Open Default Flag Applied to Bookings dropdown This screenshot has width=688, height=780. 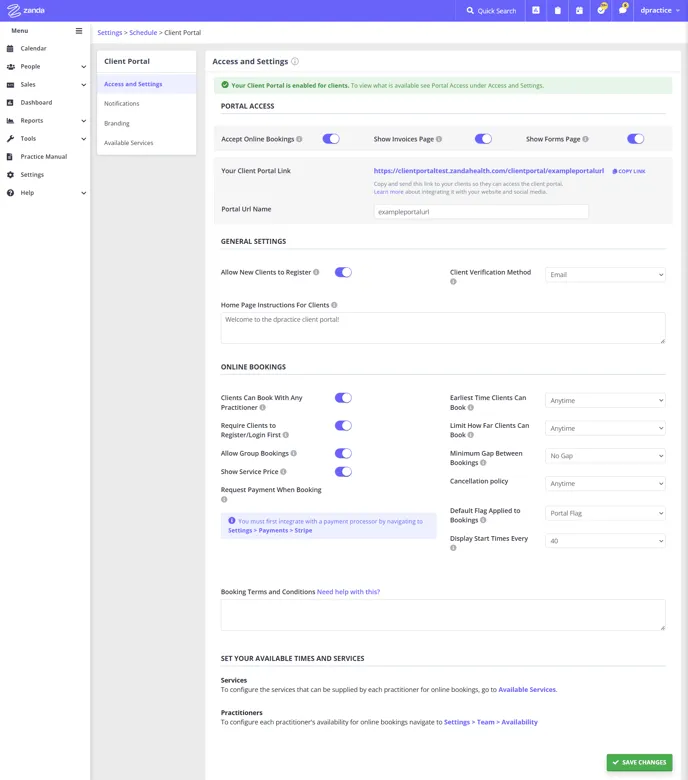point(605,513)
